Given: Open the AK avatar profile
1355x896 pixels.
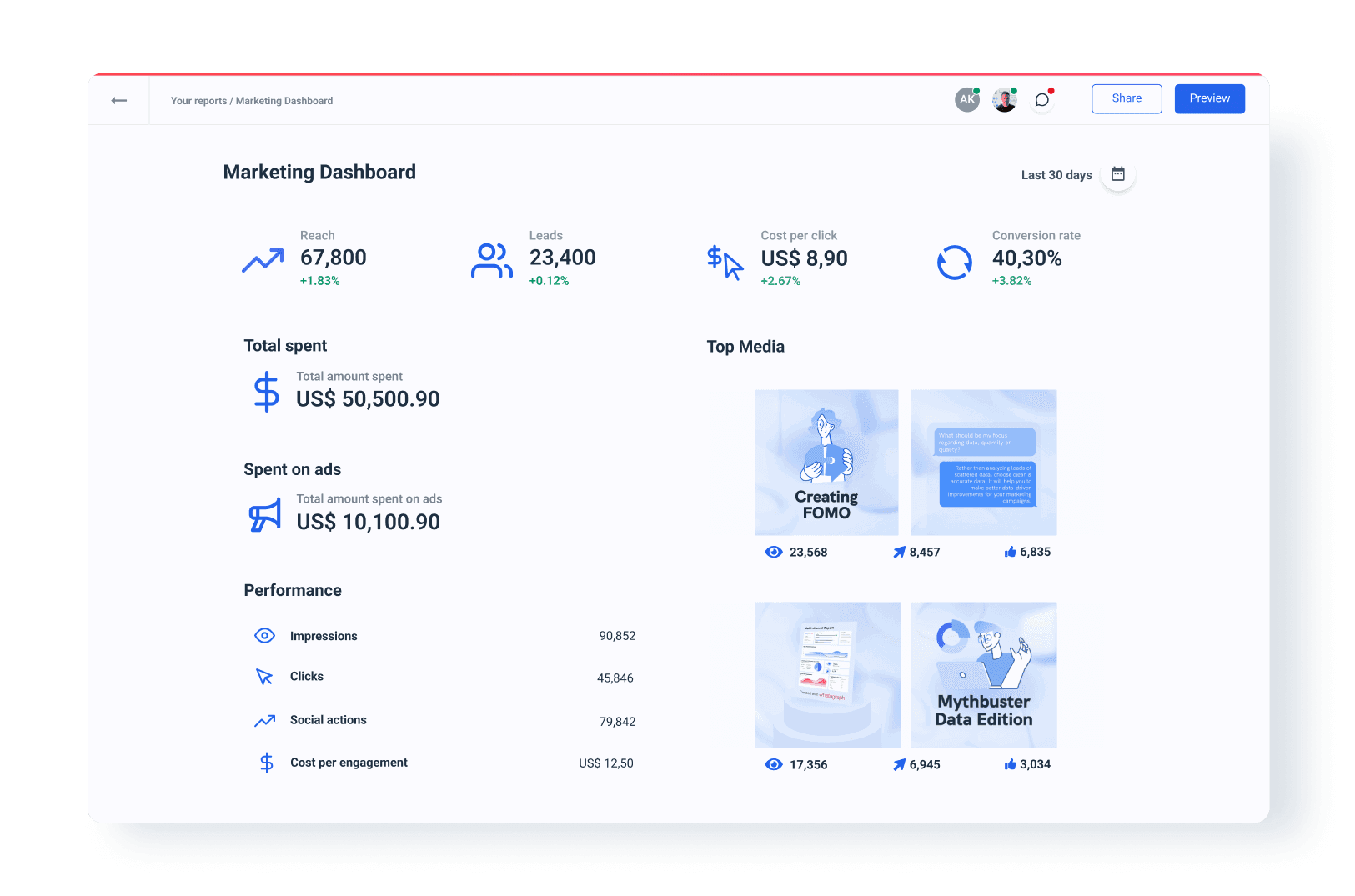Looking at the screenshot, I should click(966, 99).
